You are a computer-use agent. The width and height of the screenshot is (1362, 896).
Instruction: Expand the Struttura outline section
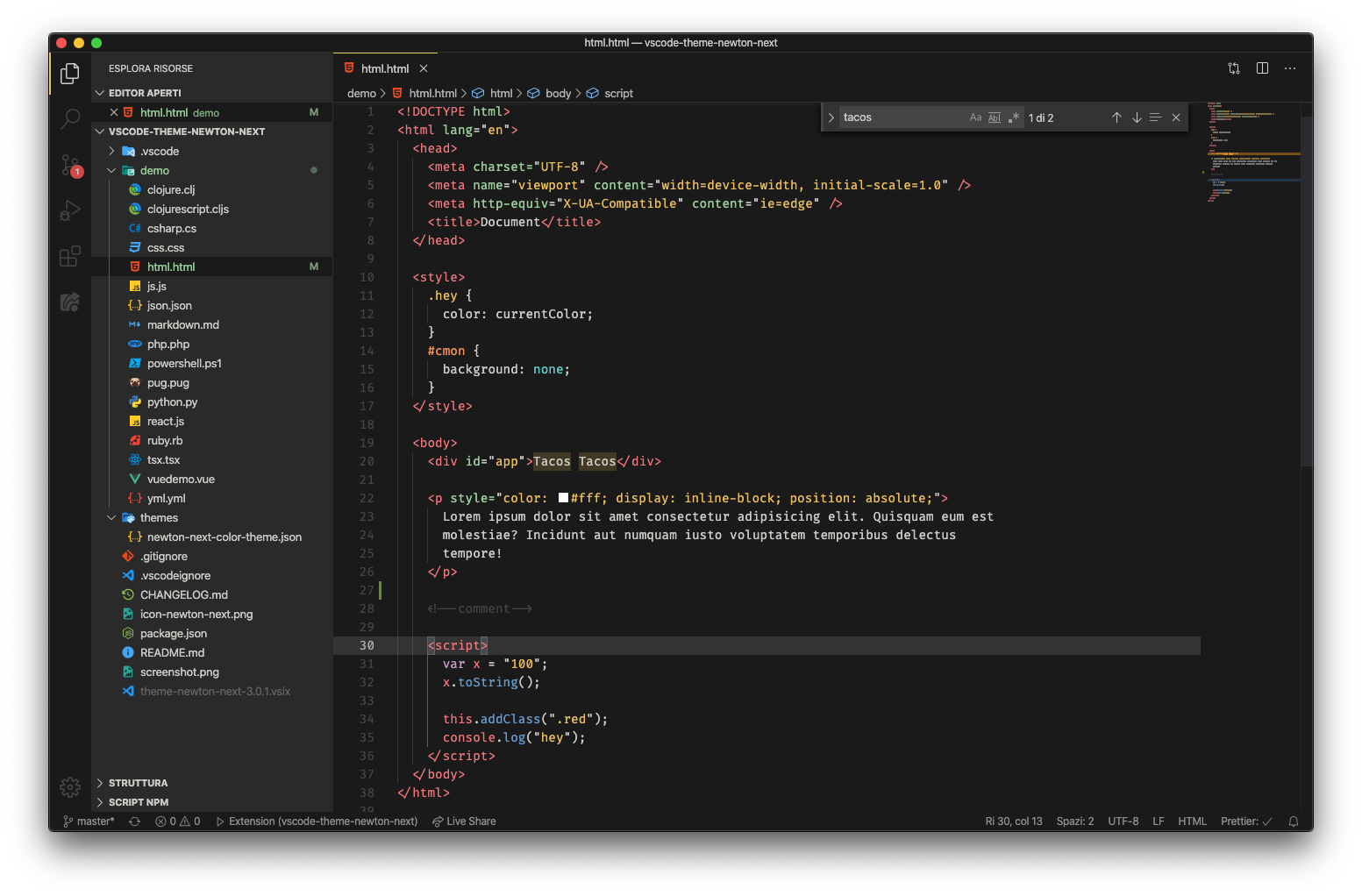(x=212, y=783)
